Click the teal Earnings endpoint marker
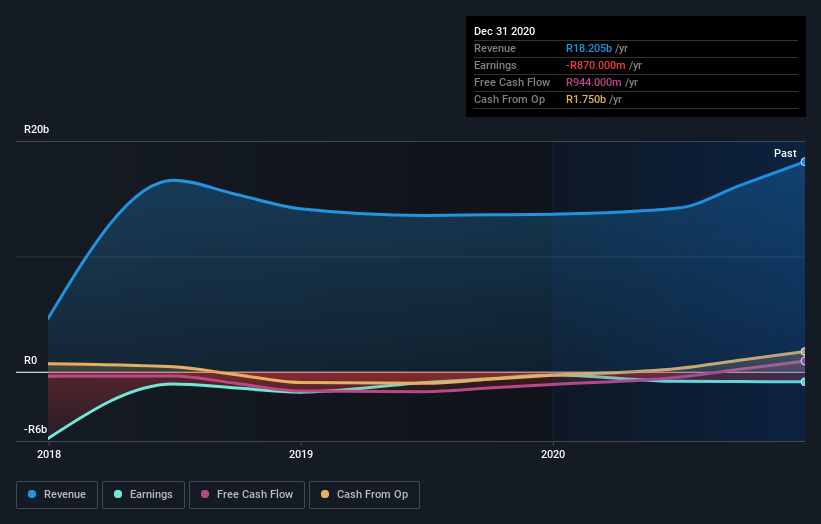Image resolution: width=821 pixels, height=524 pixels. click(803, 382)
